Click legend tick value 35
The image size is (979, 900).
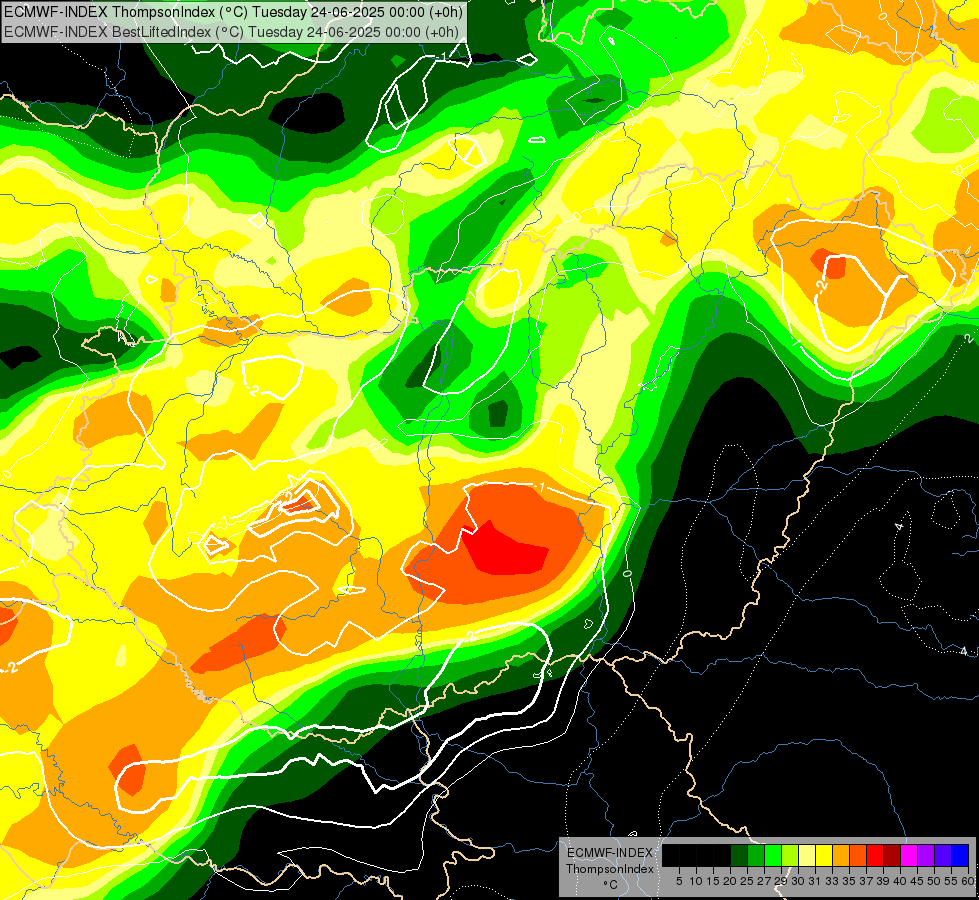click(850, 881)
